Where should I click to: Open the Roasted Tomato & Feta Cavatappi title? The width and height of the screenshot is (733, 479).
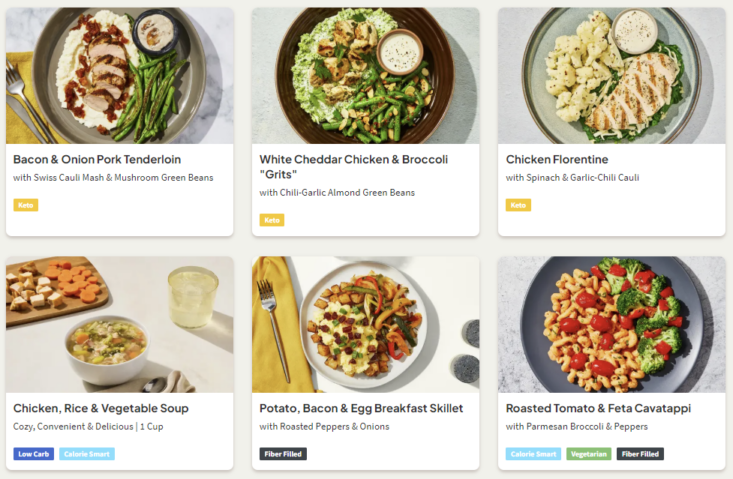(x=598, y=408)
